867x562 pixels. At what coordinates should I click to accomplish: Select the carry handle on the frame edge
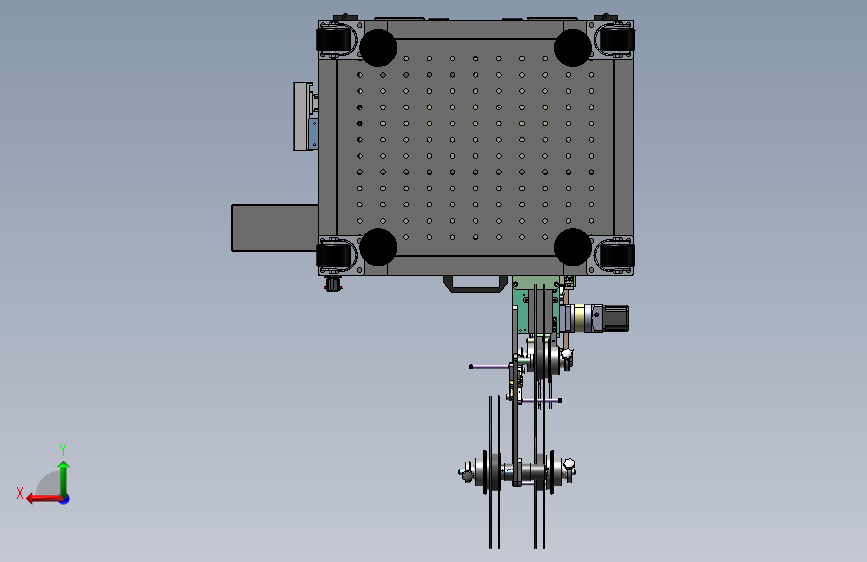476,284
